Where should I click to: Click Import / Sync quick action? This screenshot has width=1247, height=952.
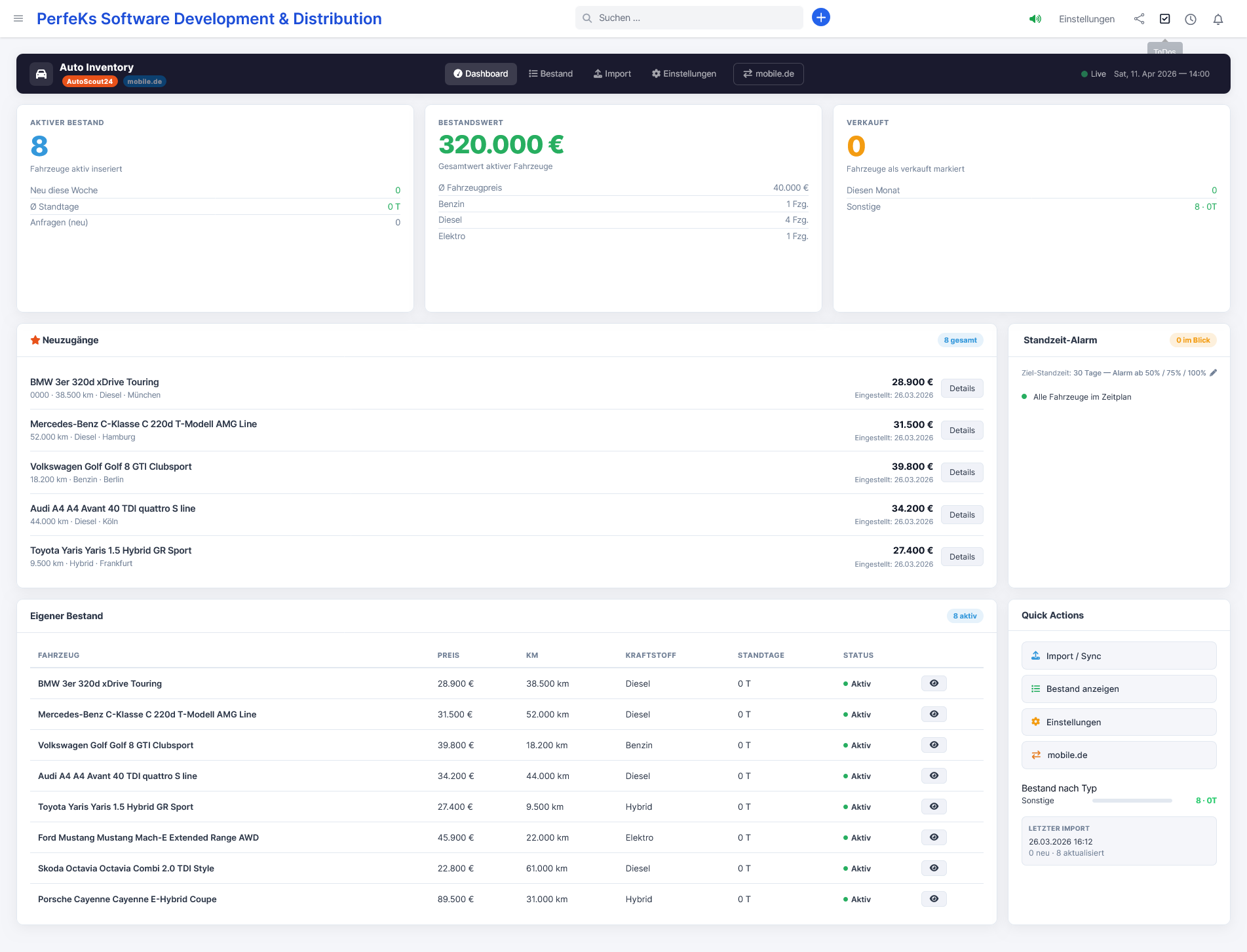pos(1119,656)
